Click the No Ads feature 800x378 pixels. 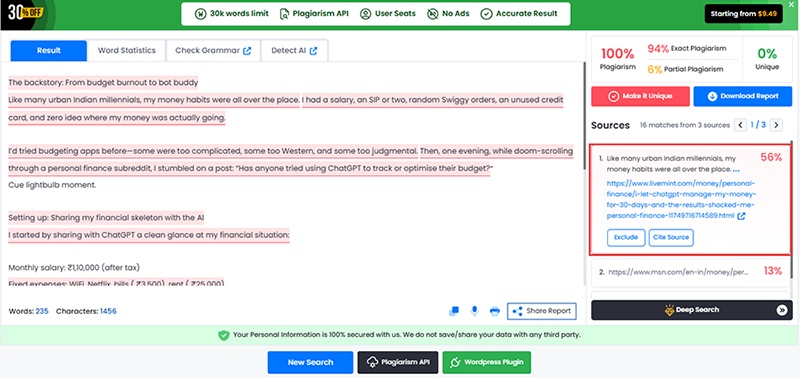[448, 14]
